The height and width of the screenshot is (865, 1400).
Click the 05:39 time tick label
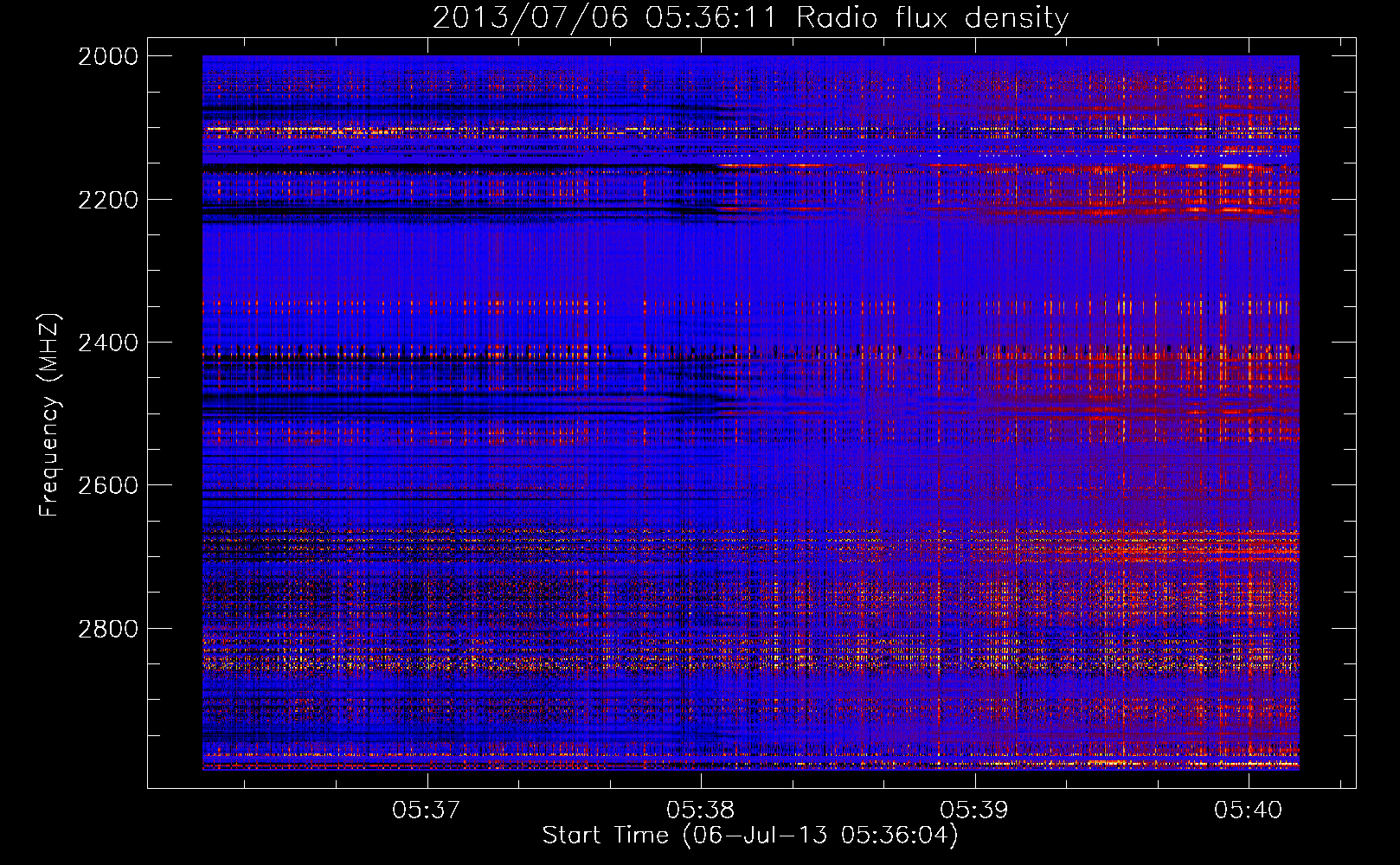(974, 810)
